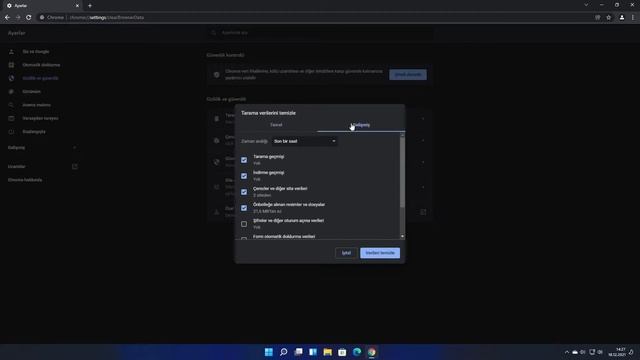This screenshot has height=360, width=640.
Task: Show hidden system tray icons
Action: pyautogui.click(x=567, y=352)
